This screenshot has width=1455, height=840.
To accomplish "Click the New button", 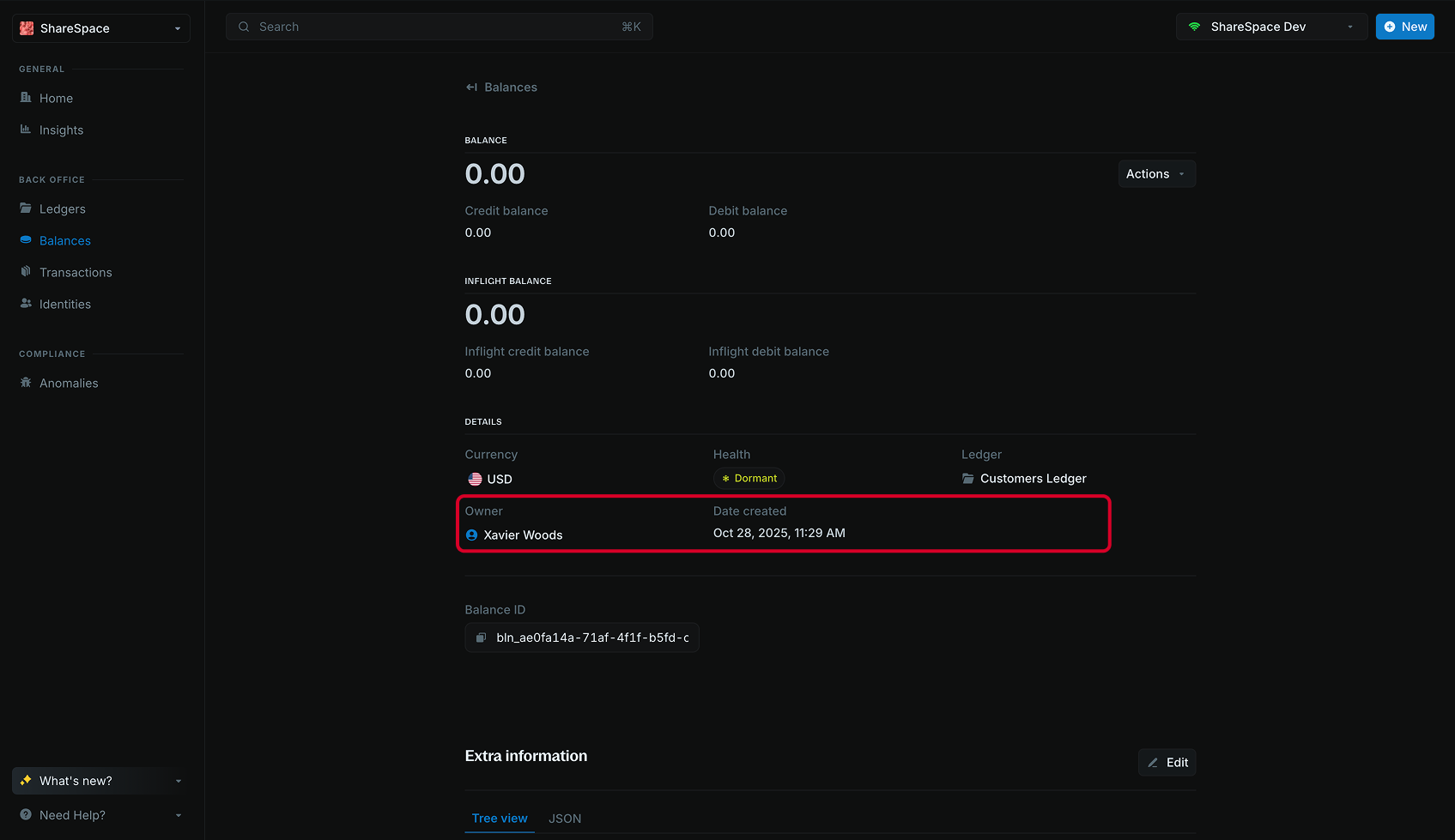I will pos(1404,27).
